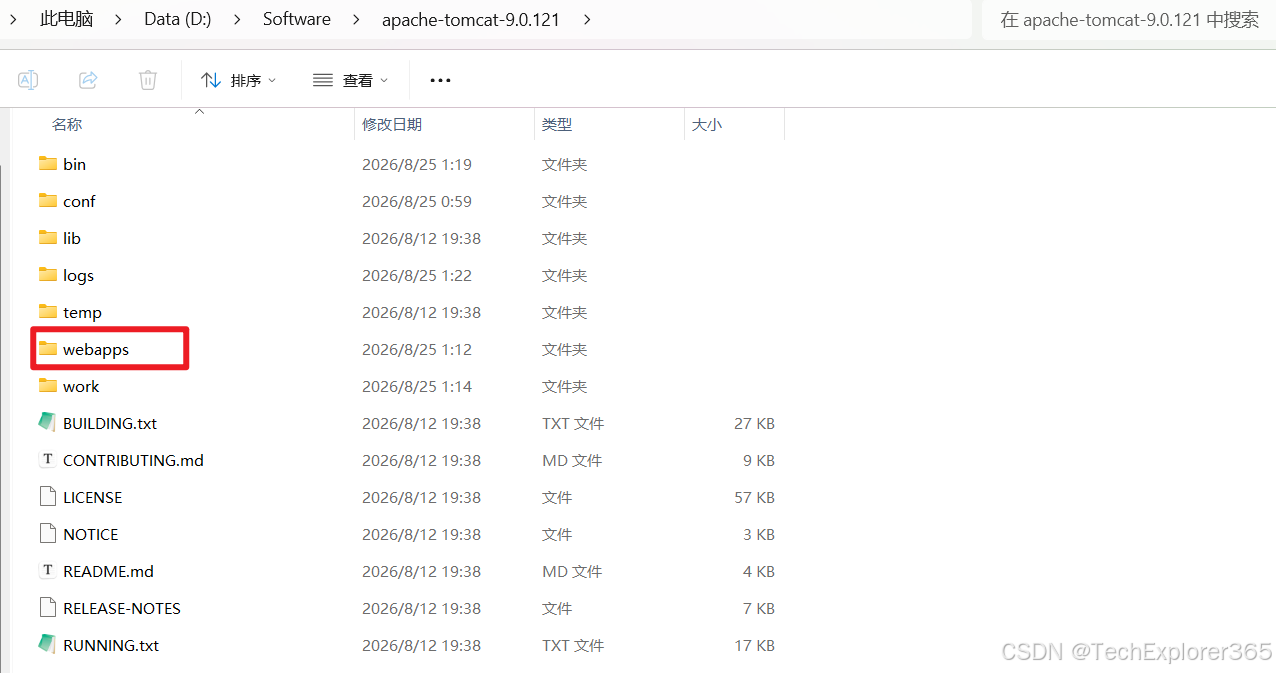Select the RUNNING.txt file name

click(x=111, y=645)
